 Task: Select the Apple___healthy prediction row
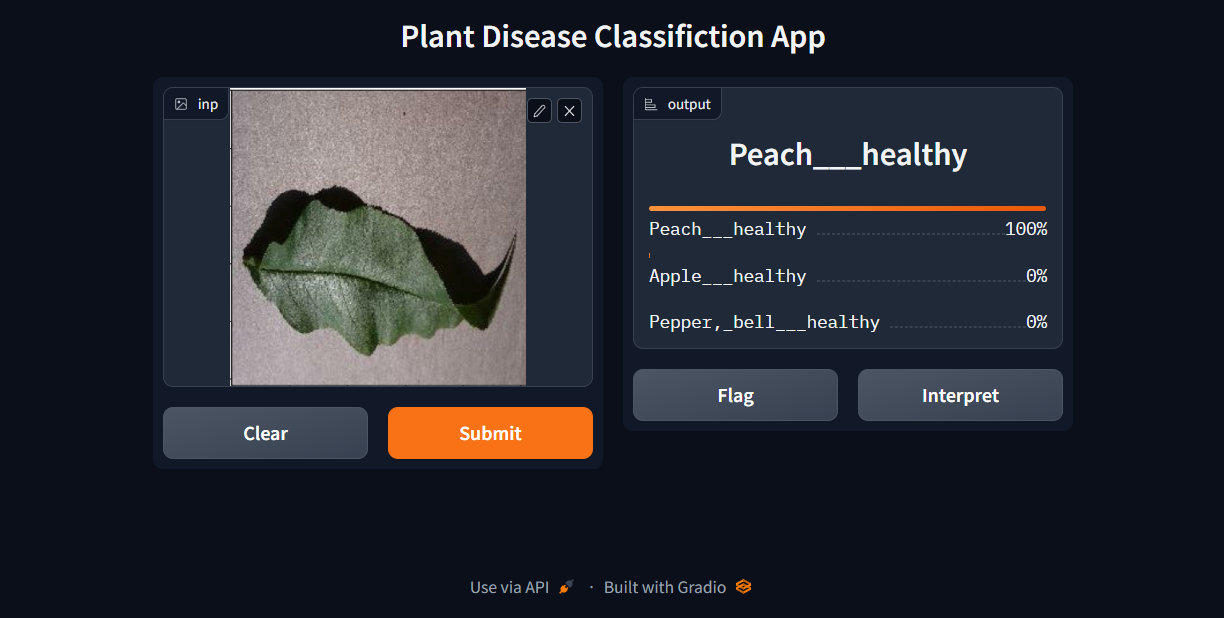coord(847,276)
